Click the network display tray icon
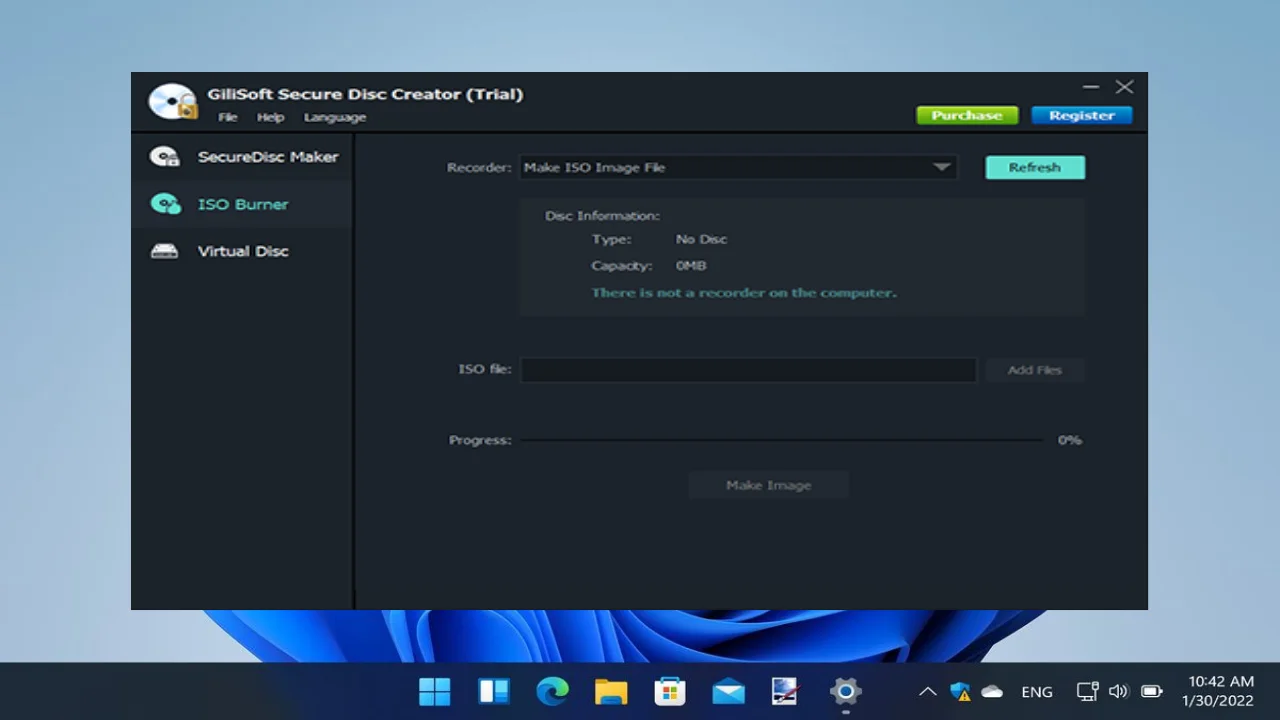This screenshot has height=720, width=1280. (x=1087, y=691)
